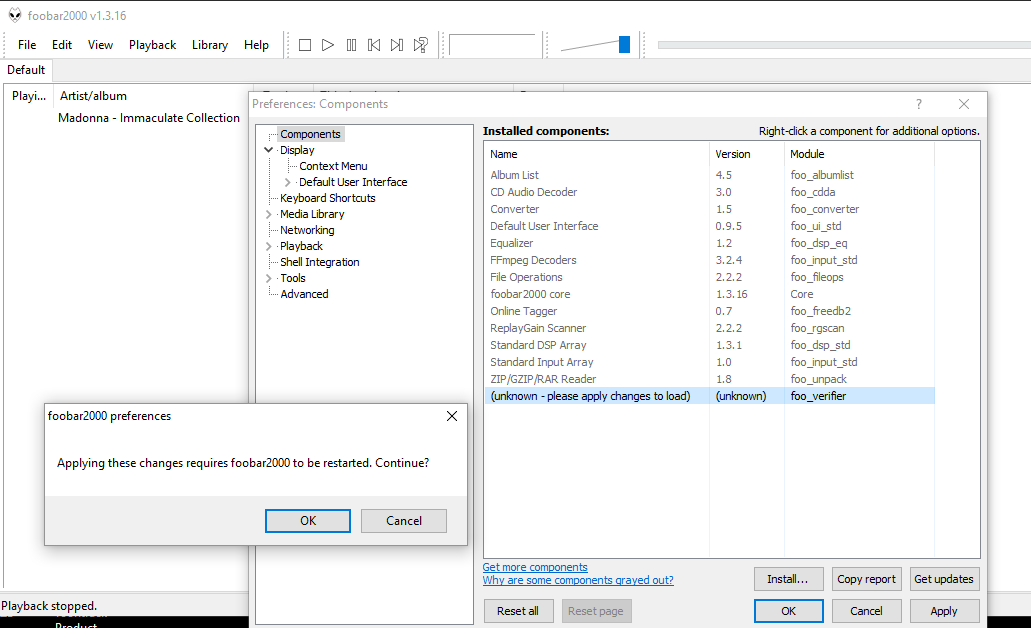The height and width of the screenshot is (628, 1031).
Task: Open the Library menu
Action: (210, 45)
